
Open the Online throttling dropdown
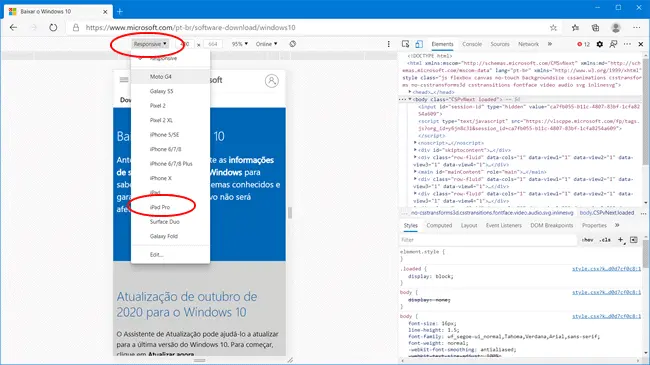(266, 44)
